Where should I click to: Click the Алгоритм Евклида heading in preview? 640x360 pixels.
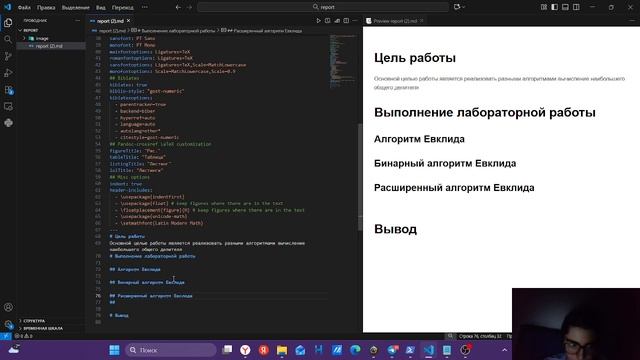[419, 139]
